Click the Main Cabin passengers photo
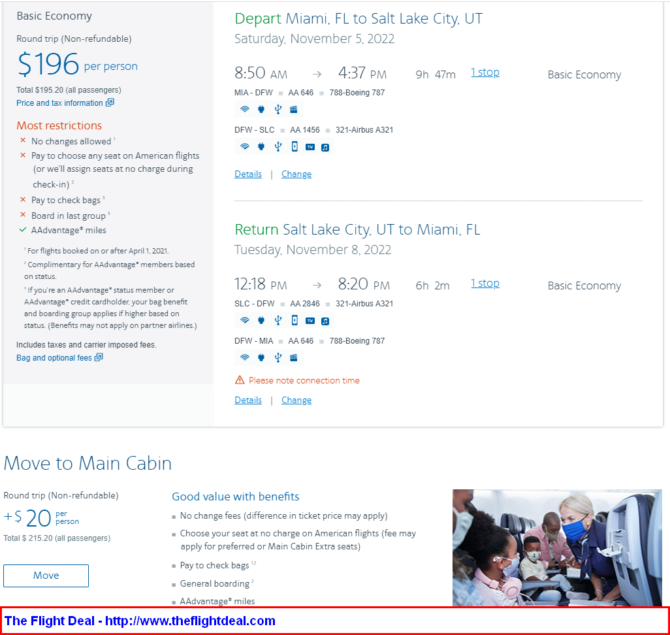This screenshot has width=670, height=635. [557, 547]
